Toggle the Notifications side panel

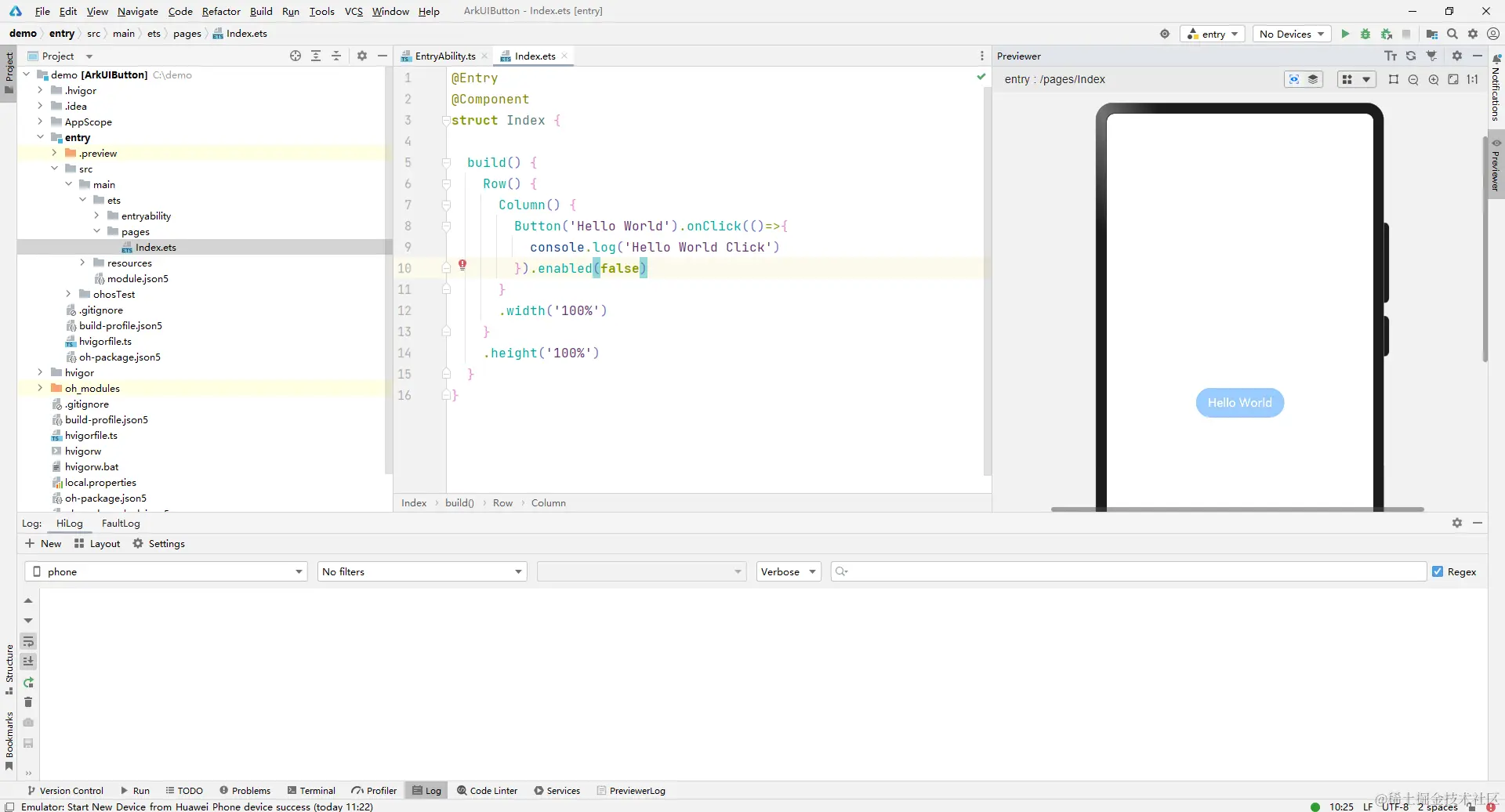coord(1496,87)
